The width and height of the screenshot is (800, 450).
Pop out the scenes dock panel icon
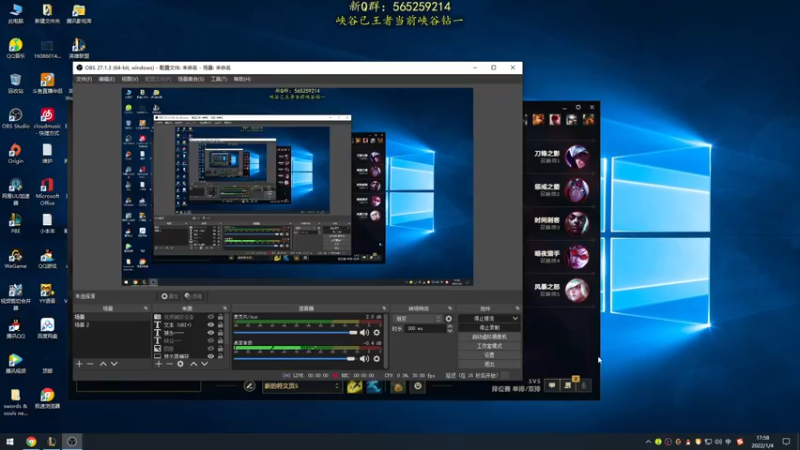[146, 309]
